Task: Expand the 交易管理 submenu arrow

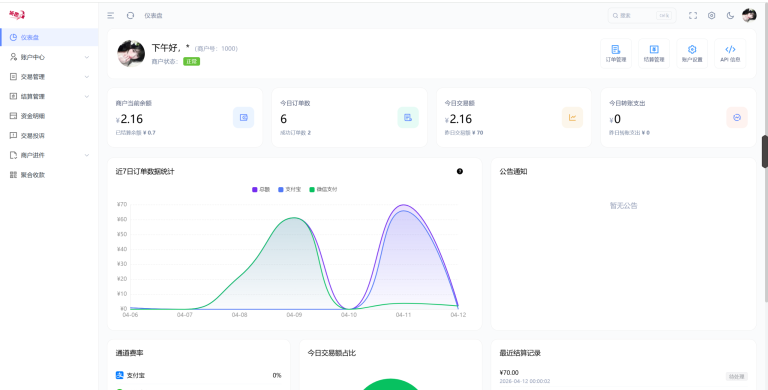Action: [x=87, y=77]
